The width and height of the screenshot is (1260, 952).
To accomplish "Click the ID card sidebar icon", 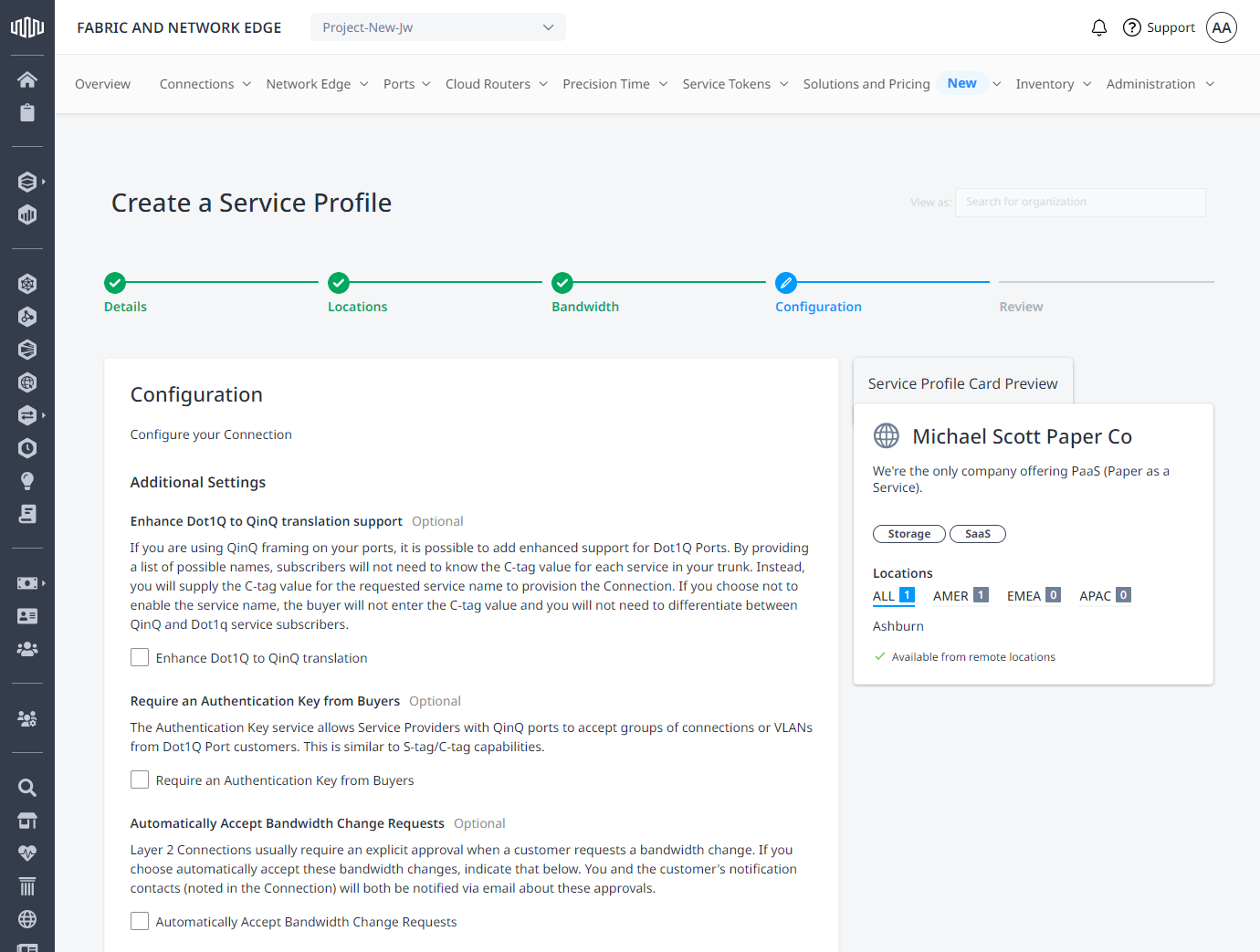I will 27,616.
